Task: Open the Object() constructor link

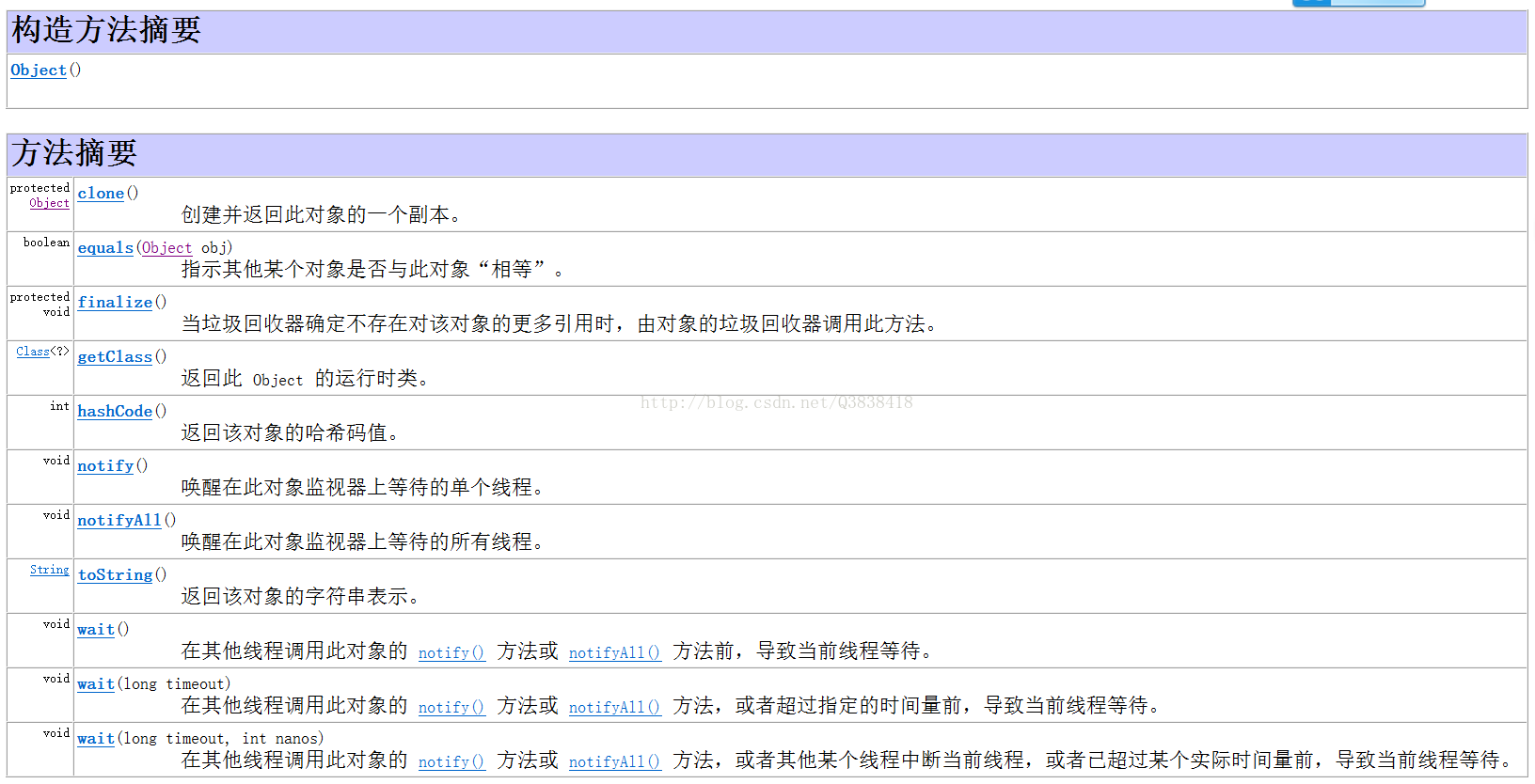Action: pyautogui.click(x=39, y=71)
